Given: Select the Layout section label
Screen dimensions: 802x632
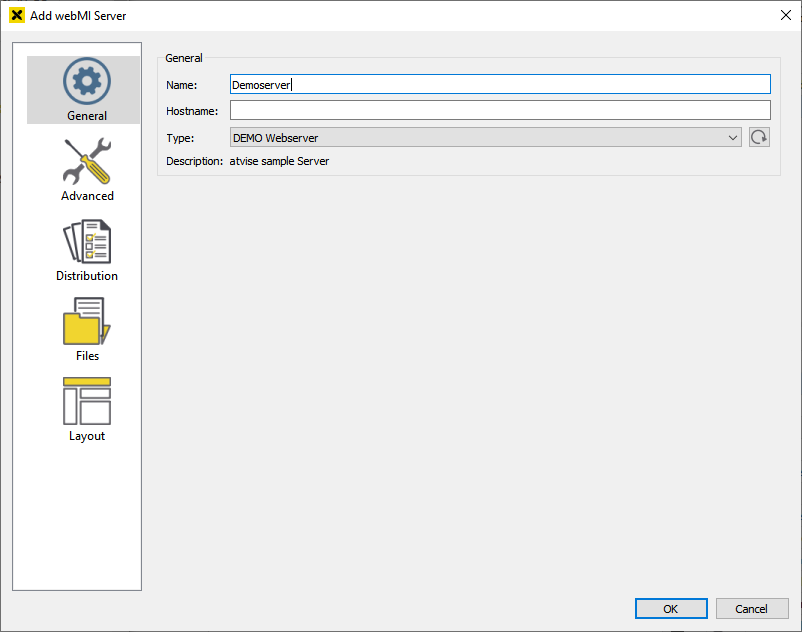Looking at the screenshot, I should tap(87, 436).
